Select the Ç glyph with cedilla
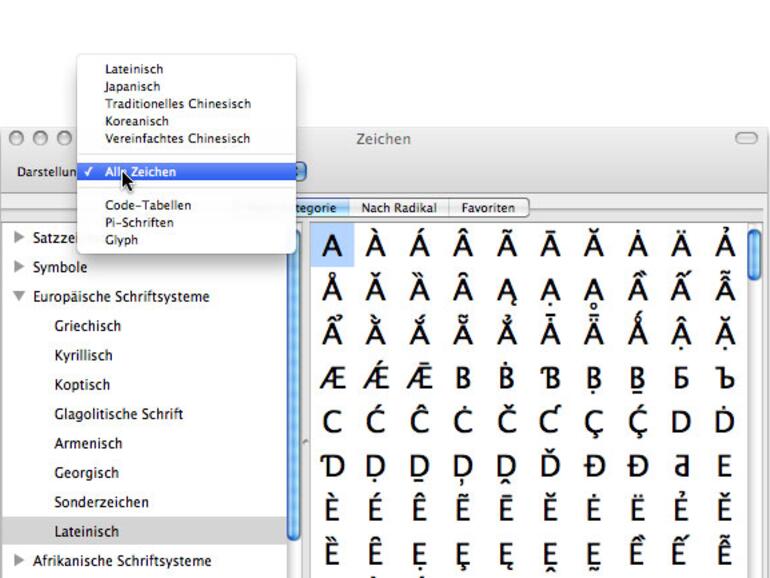 [594, 422]
